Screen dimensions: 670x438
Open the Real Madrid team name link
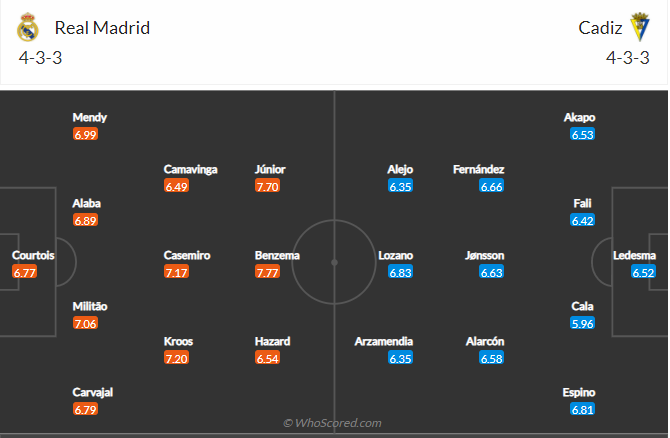coord(102,28)
